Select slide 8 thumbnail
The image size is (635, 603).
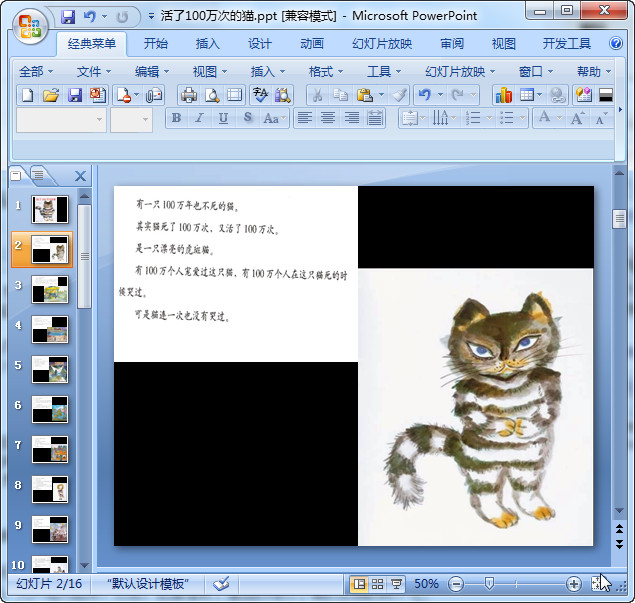[x=50, y=489]
